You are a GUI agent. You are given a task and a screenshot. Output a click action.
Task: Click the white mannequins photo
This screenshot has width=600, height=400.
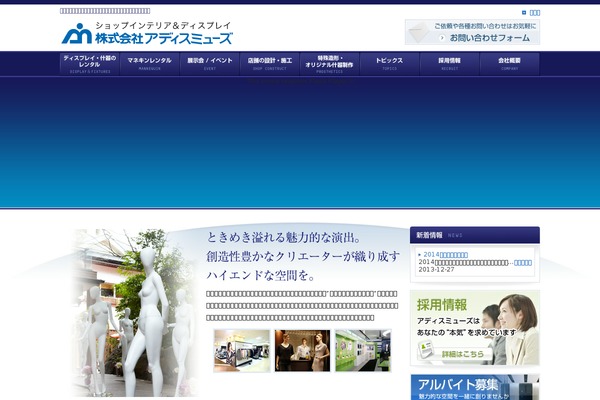pos(136,312)
